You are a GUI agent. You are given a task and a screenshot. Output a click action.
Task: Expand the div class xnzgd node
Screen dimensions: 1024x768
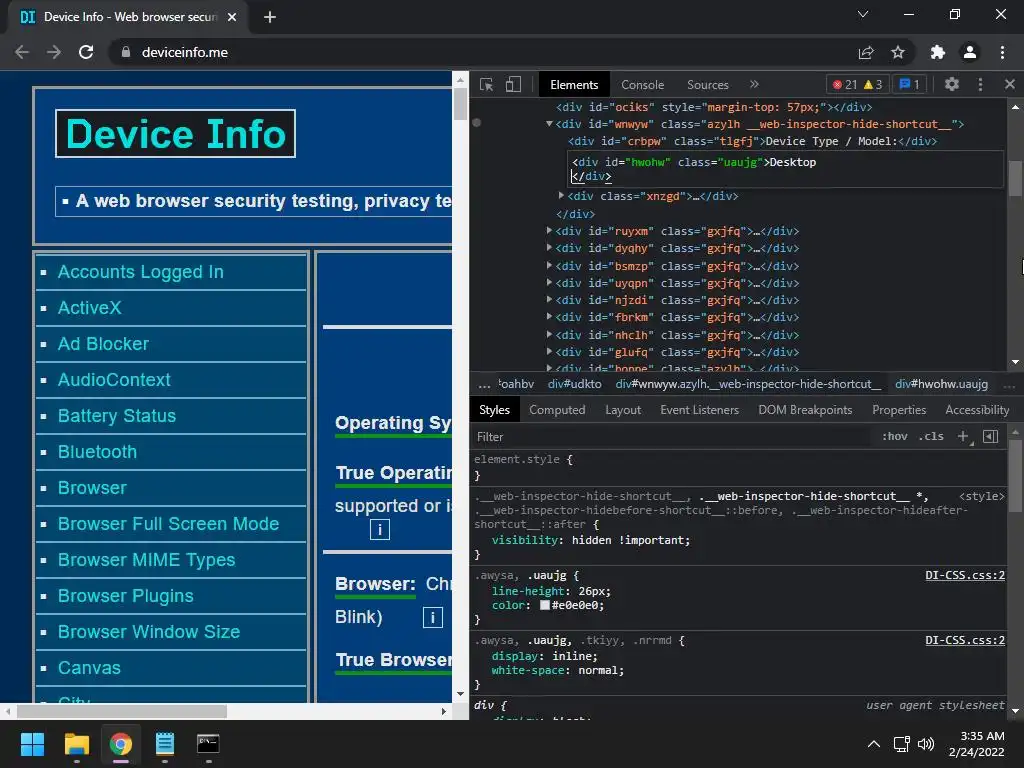pyautogui.click(x=561, y=195)
